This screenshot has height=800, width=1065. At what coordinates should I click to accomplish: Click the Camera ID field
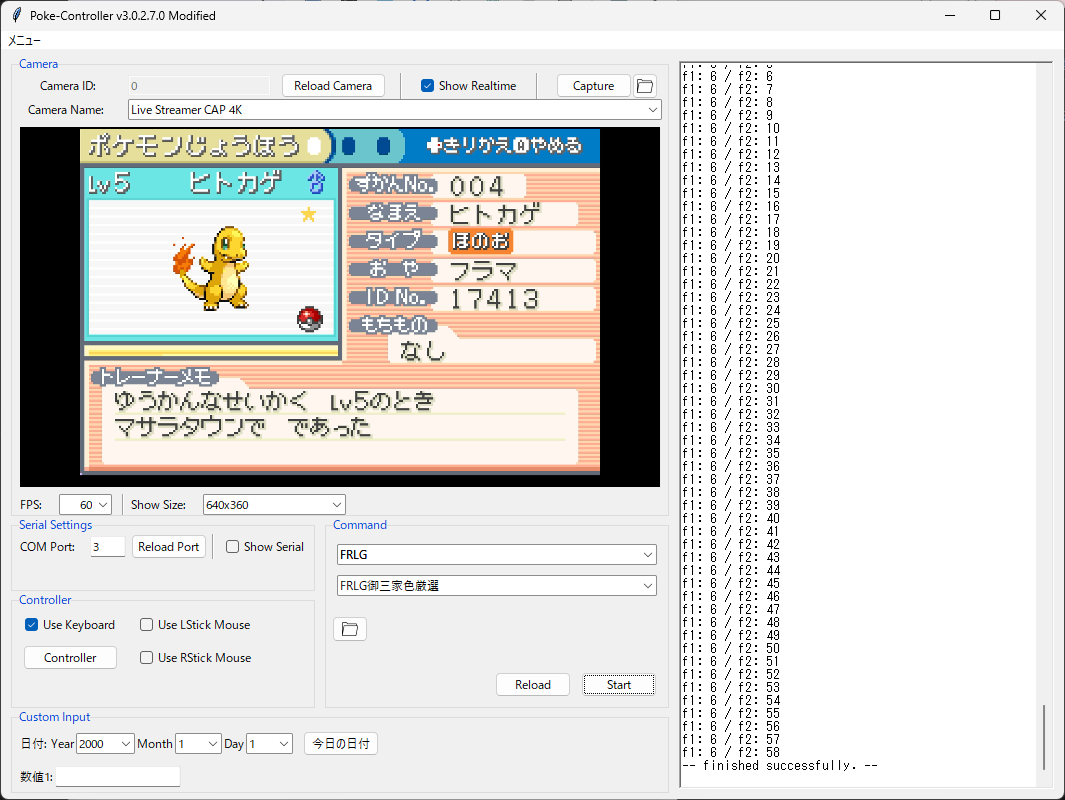pos(199,86)
